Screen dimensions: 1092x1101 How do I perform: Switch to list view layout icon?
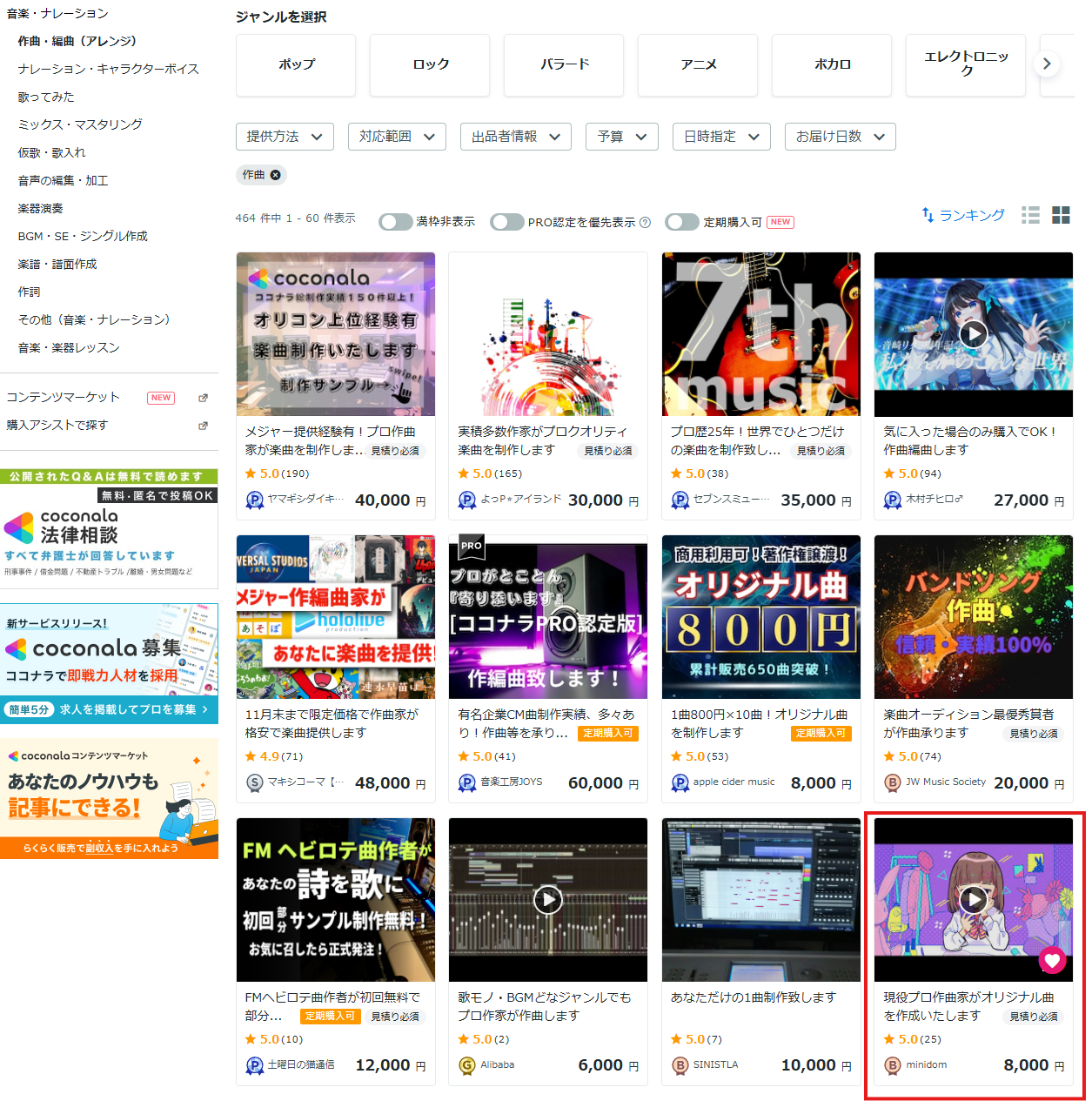click(1030, 215)
